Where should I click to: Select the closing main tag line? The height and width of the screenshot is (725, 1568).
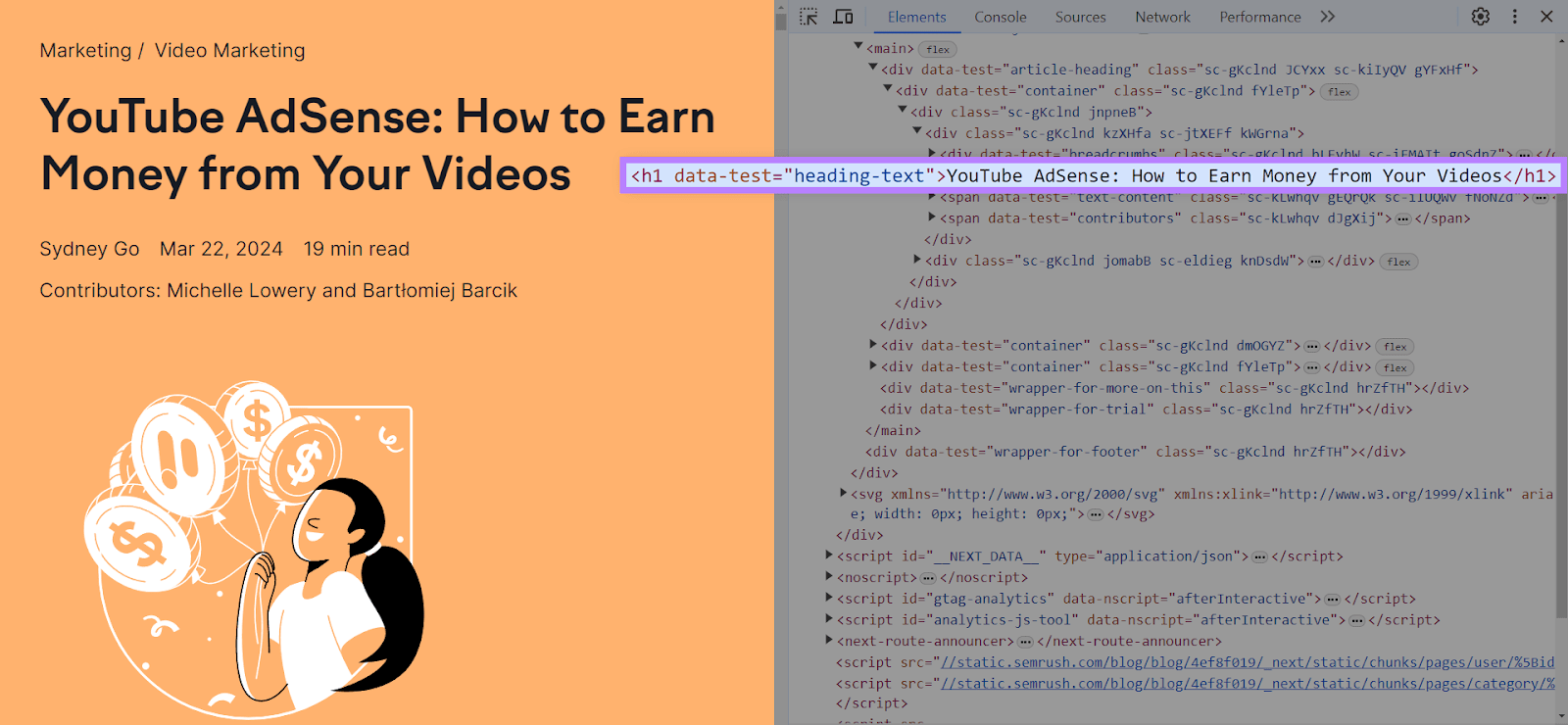coord(893,430)
